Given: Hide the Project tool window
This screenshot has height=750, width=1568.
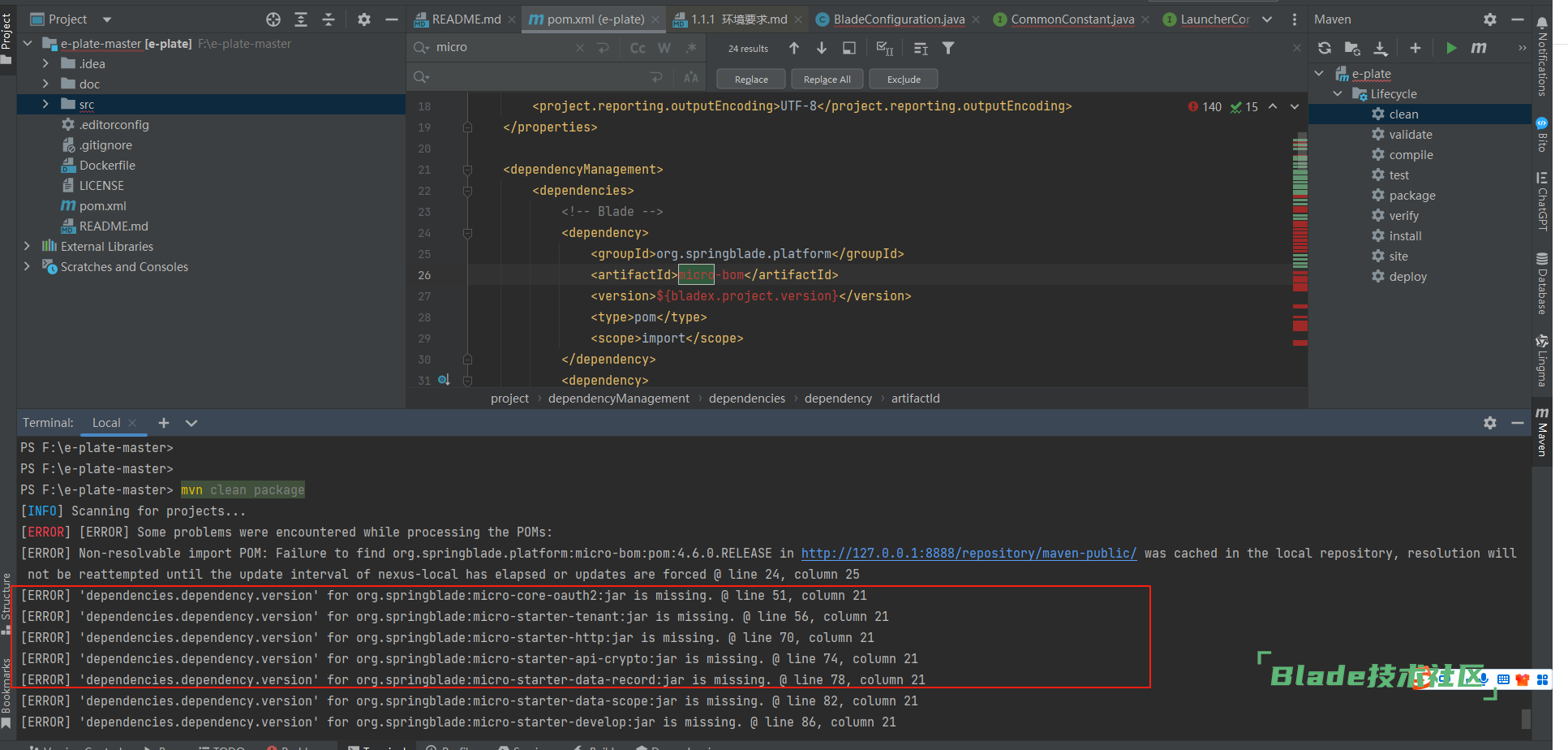Looking at the screenshot, I should 392,19.
